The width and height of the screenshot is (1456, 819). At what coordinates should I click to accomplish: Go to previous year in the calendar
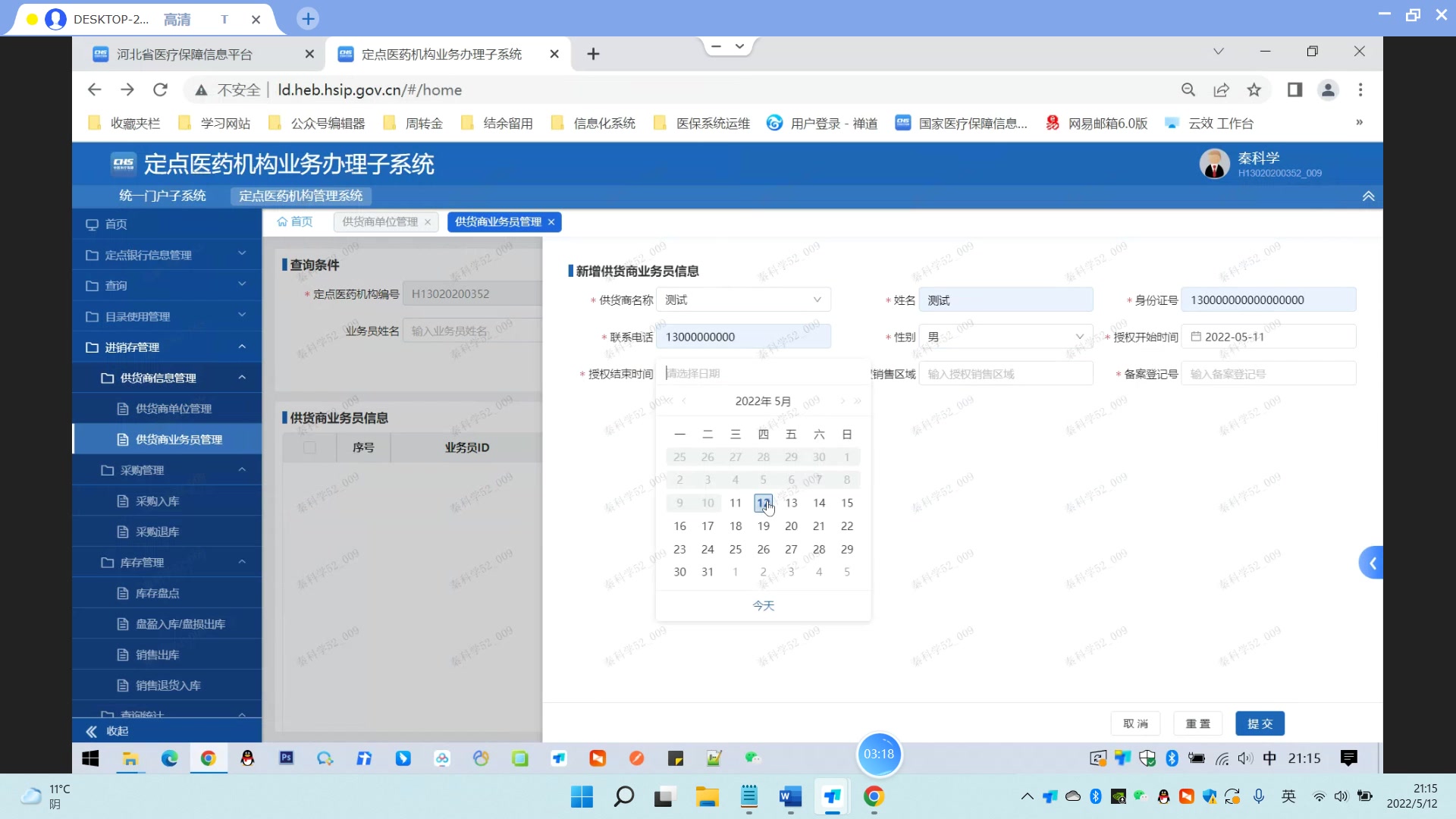(670, 401)
